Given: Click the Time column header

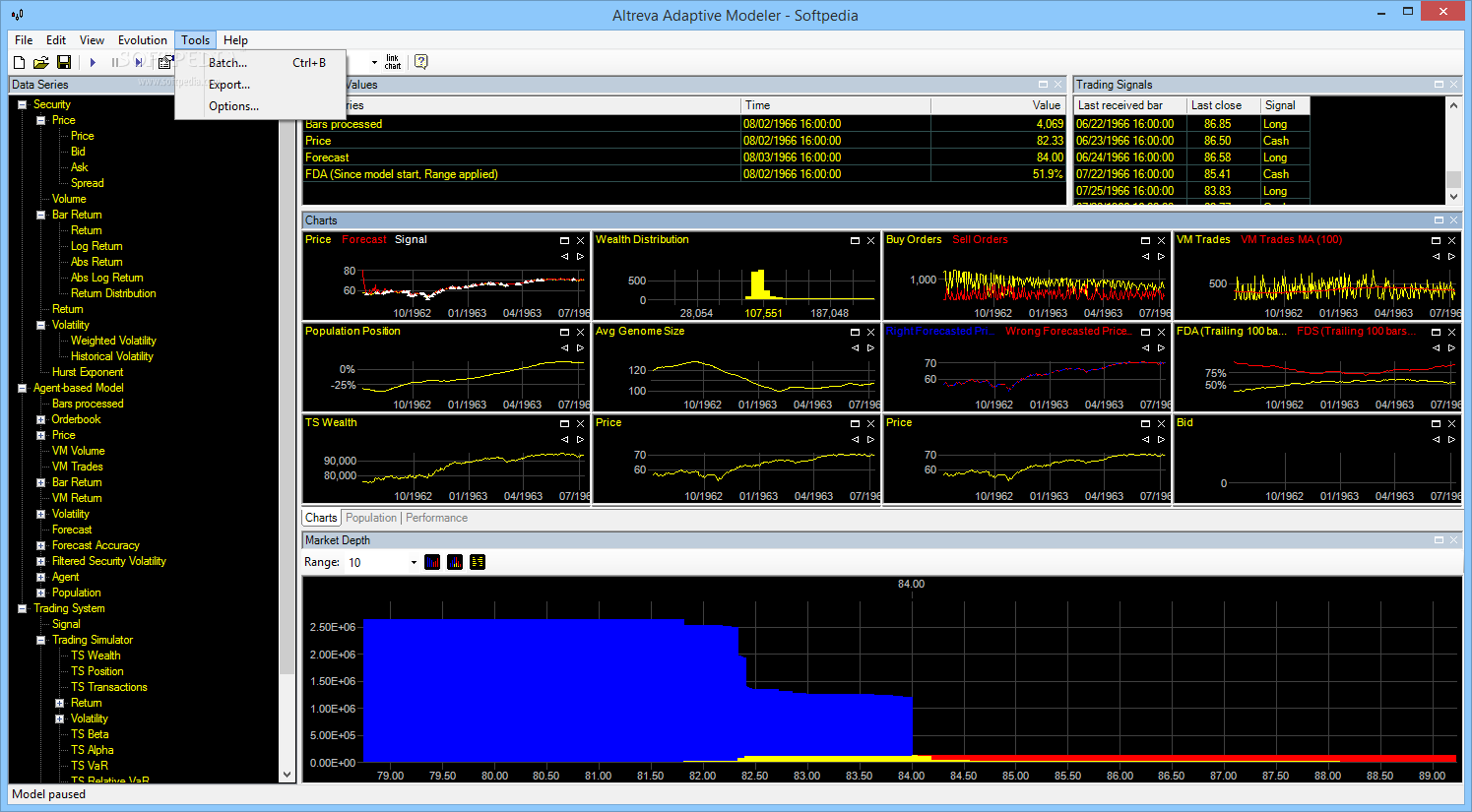Looking at the screenshot, I should [x=836, y=105].
